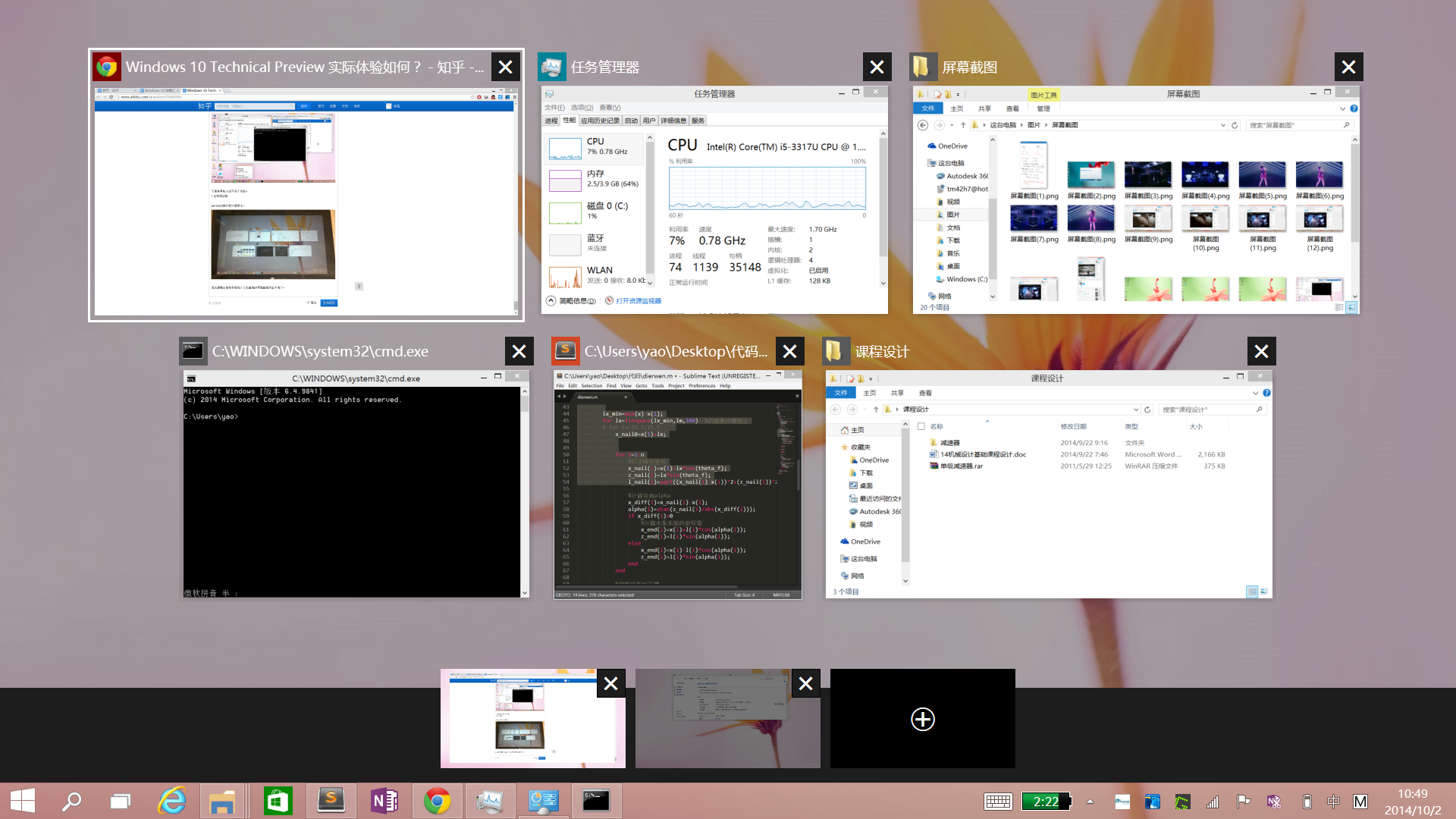Switch to Sublime Text taskbar icon
Viewport: 1456px width, 819px height.
pos(331,801)
